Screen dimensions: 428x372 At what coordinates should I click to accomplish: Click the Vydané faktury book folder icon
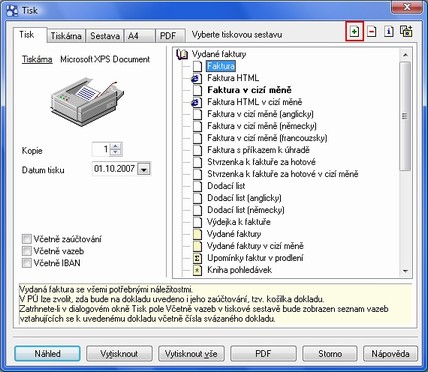pos(182,54)
